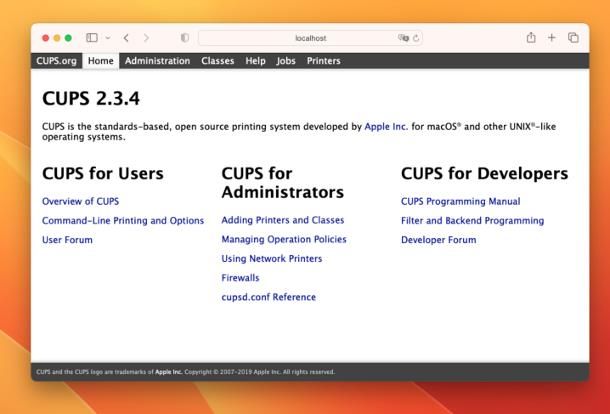Click the CUPS 2.3.4 heading
Viewport: 610px width, 414px height.
(91, 98)
